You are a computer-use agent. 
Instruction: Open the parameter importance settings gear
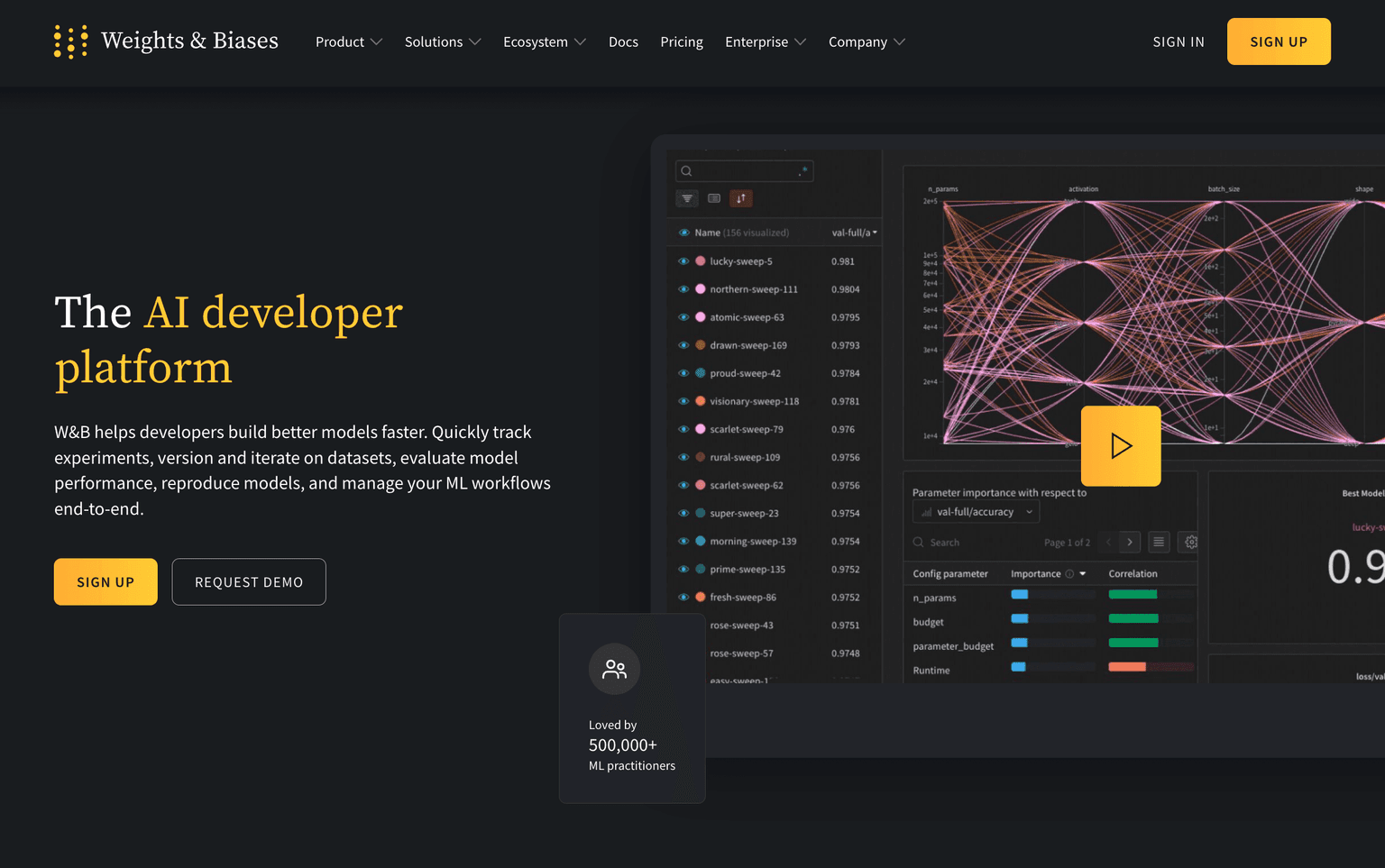pyautogui.click(x=1191, y=542)
